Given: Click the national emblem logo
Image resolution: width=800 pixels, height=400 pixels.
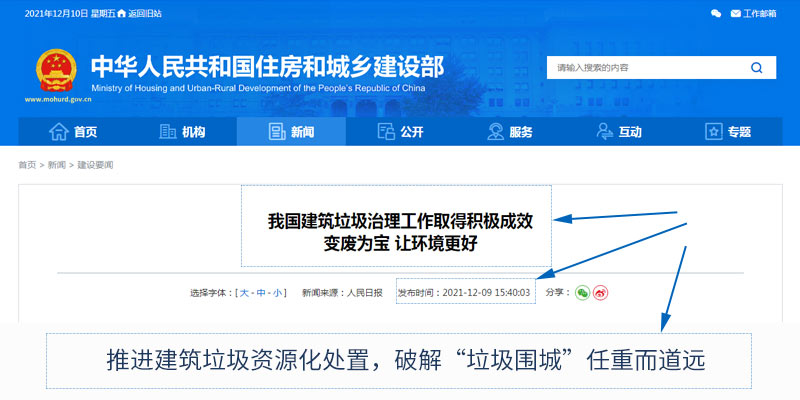Looking at the screenshot, I should (x=57, y=70).
